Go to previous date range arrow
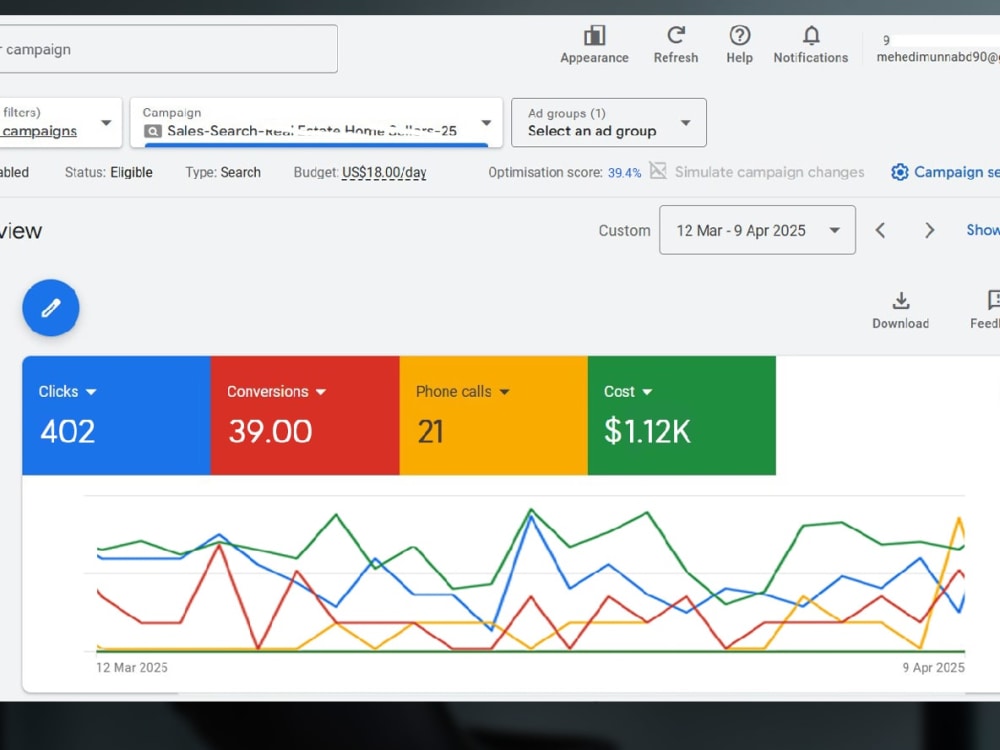 point(881,230)
